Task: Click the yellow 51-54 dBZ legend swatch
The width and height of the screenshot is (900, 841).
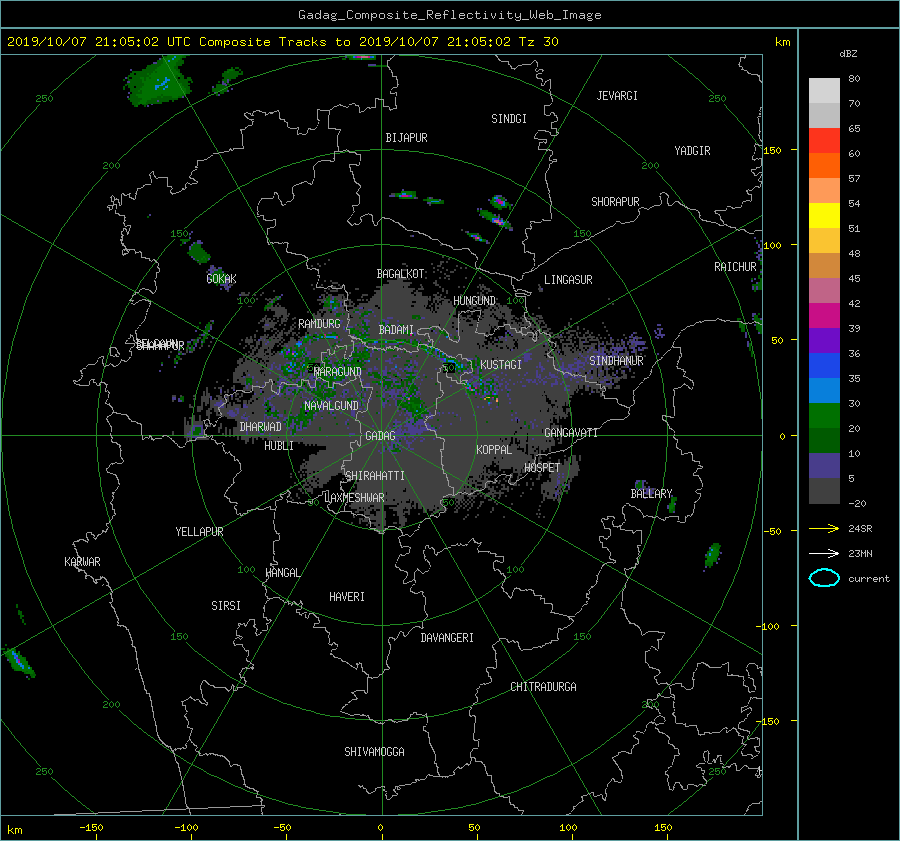Action: pyautogui.click(x=824, y=216)
